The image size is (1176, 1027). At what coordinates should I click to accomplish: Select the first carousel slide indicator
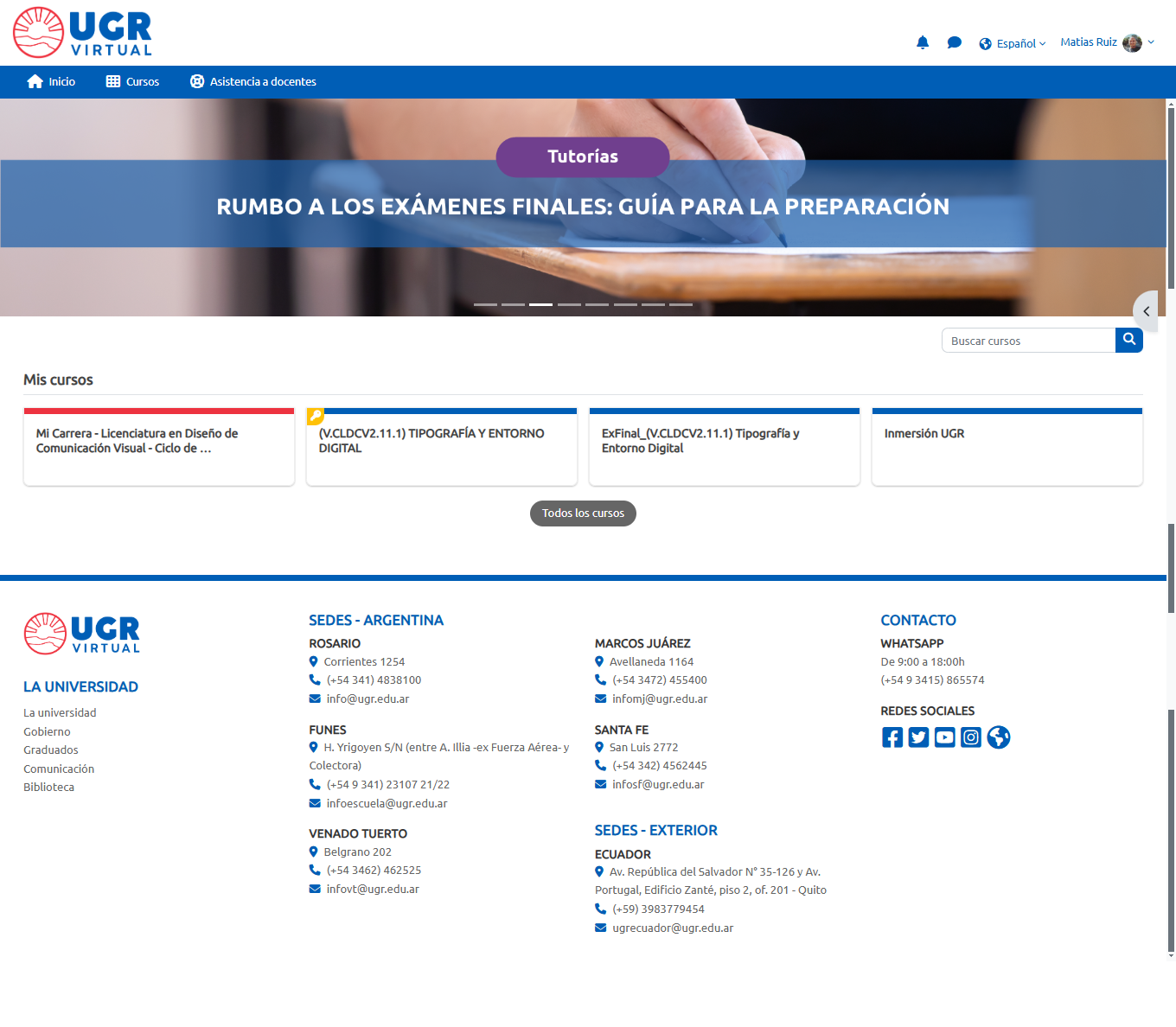point(485,304)
